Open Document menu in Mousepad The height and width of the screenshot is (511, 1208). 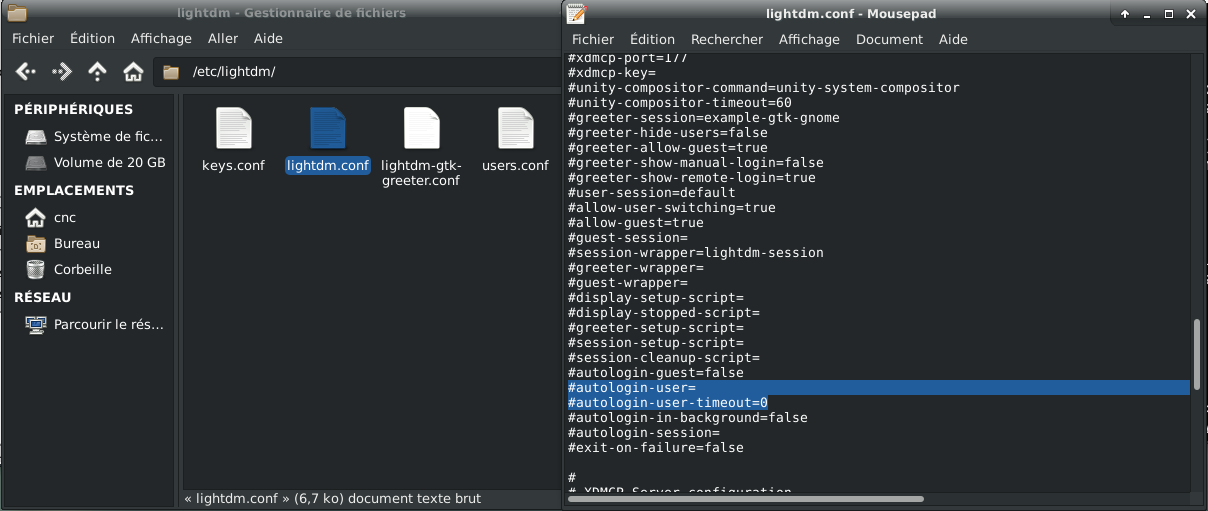[x=889, y=39]
